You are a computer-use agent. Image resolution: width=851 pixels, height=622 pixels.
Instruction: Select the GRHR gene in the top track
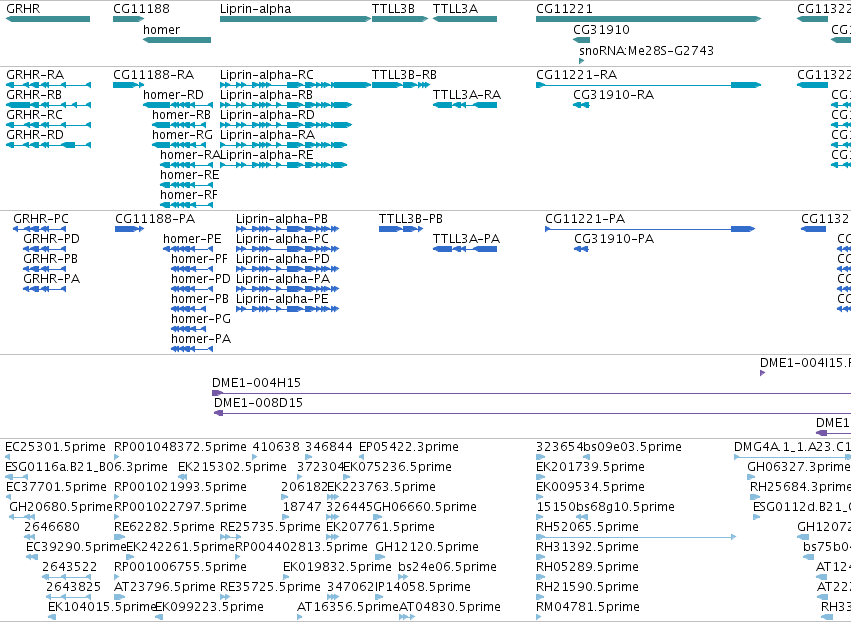point(48,19)
